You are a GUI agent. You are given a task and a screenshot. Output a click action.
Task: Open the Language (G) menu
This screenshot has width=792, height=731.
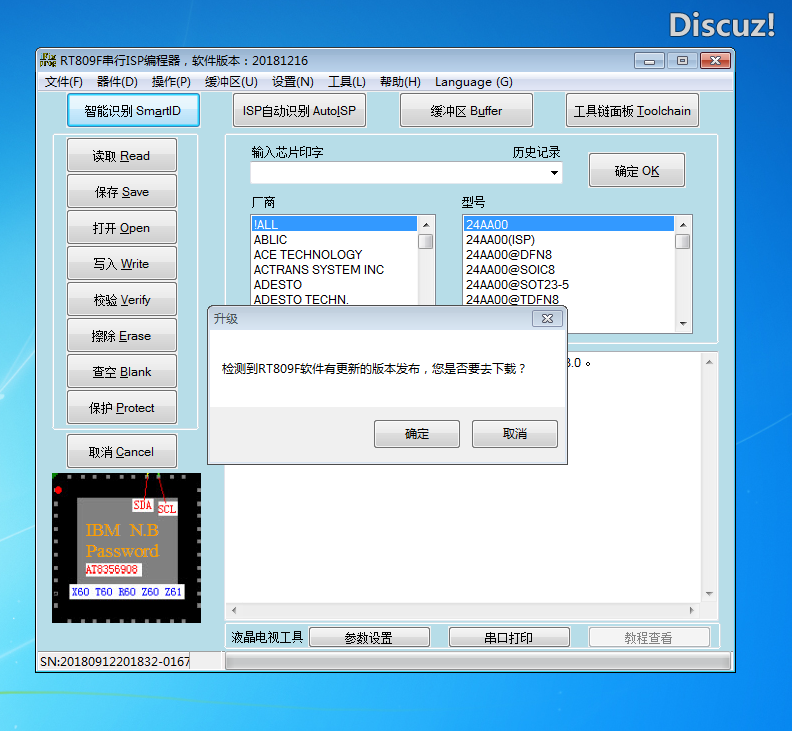474,81
